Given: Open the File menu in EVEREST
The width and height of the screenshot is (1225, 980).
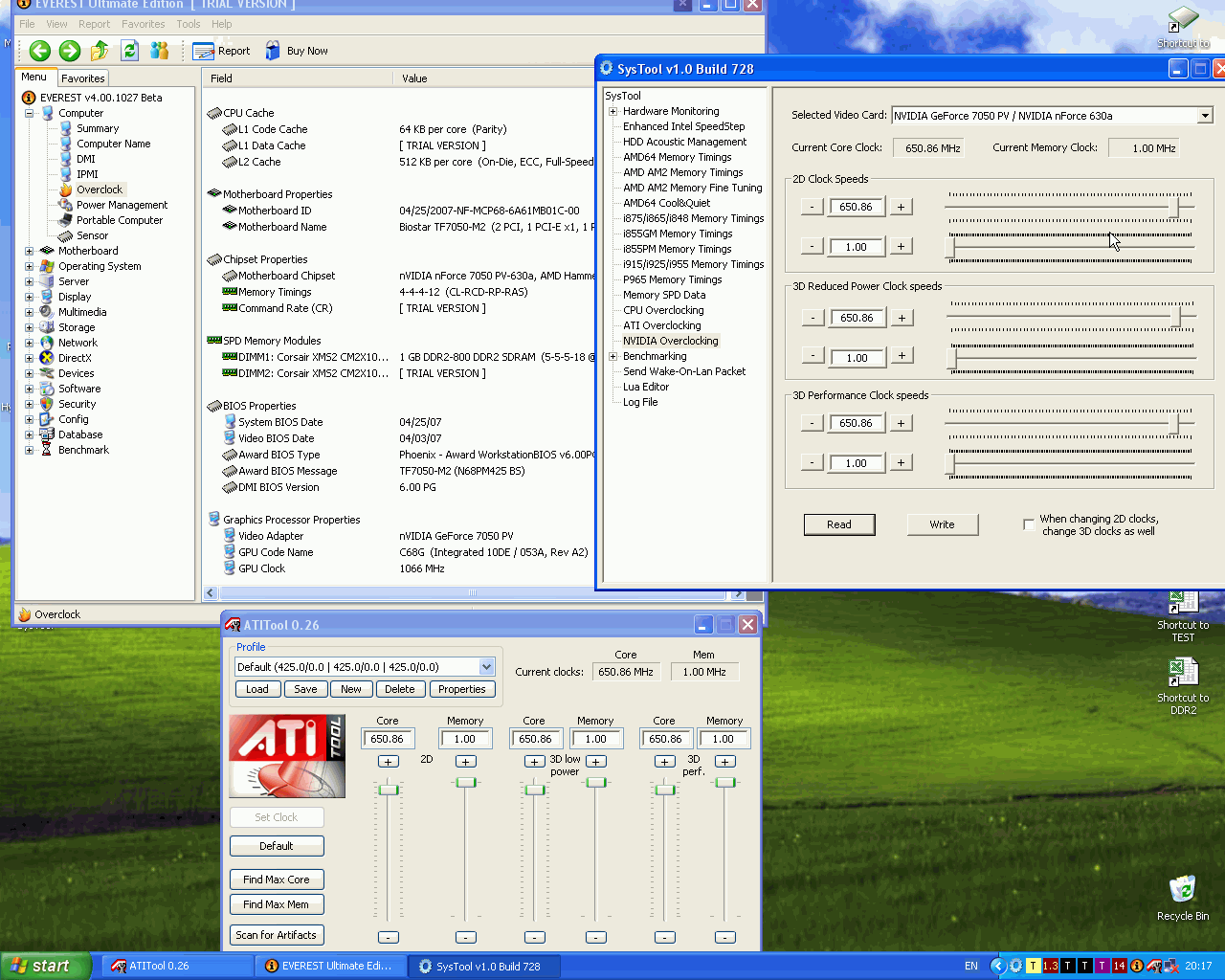Looking at the screenshot, I should pos(27,24).
